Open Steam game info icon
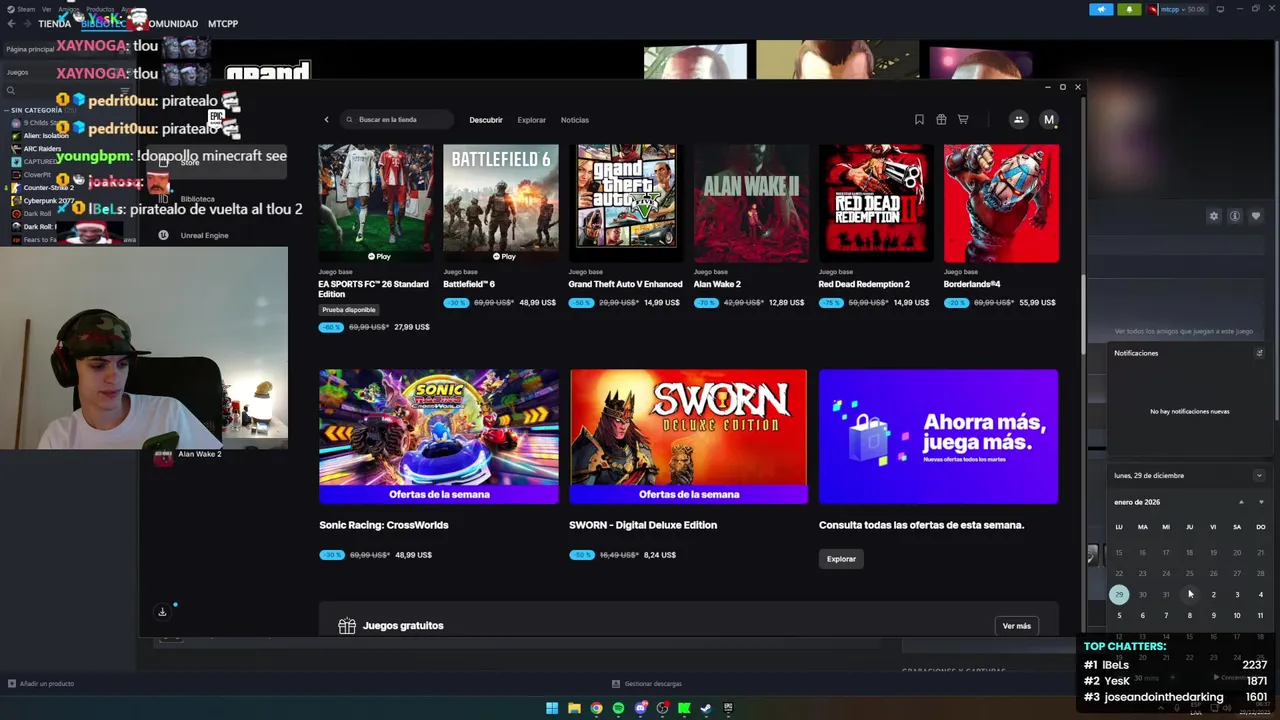The width and height of the screenshot is (1280, 720). [1235, 216]
